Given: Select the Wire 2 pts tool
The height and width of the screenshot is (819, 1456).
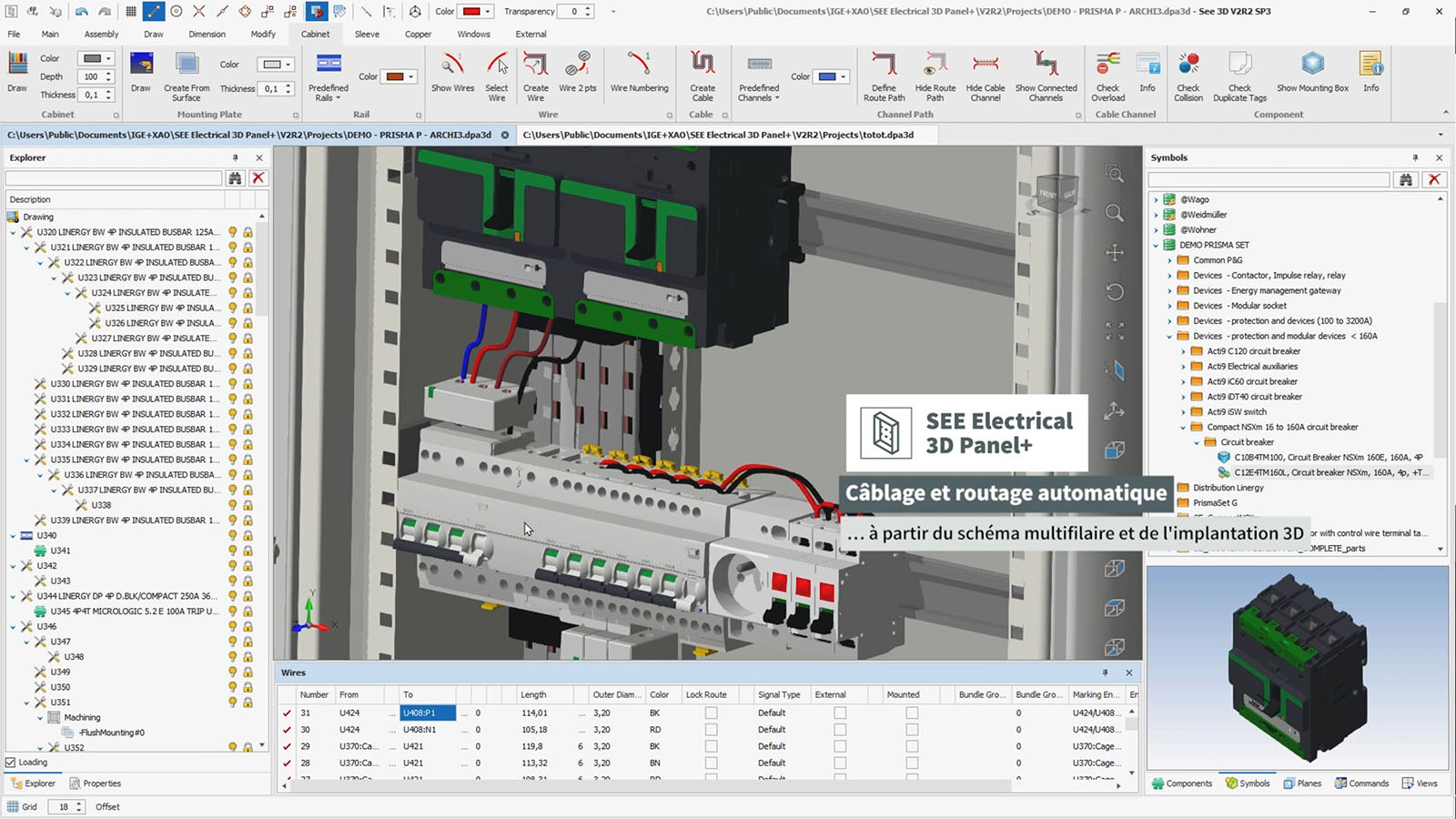Looking at the screenshot, I should 577,72.
